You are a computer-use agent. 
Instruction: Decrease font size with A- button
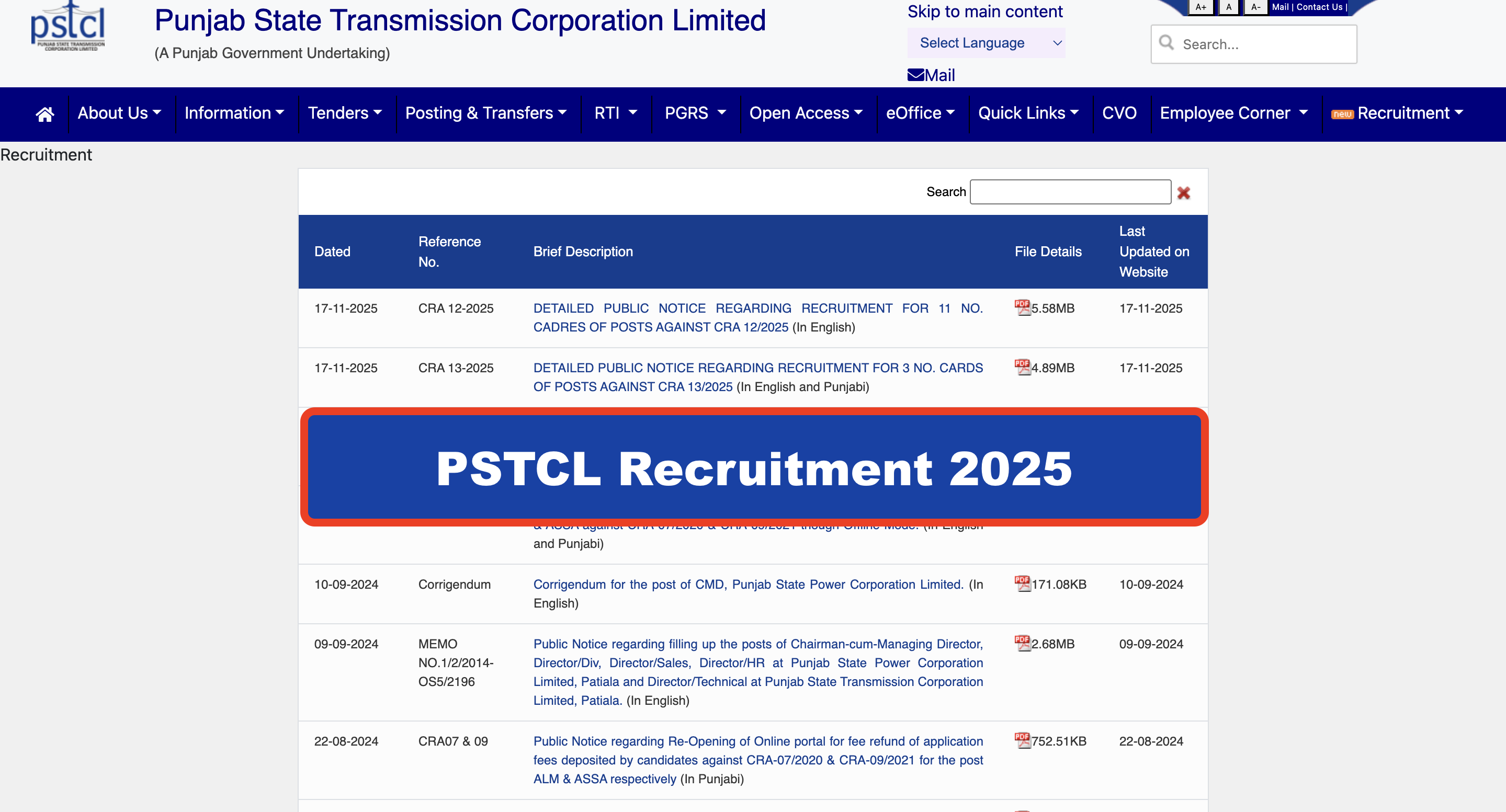(x=1255, y=7)
